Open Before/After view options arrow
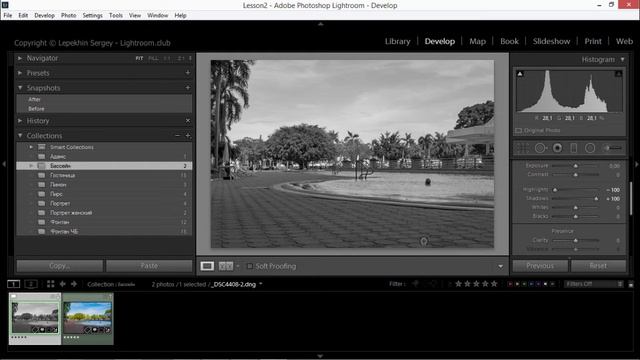Screen dimensions: 640x360 coord(238,266)
